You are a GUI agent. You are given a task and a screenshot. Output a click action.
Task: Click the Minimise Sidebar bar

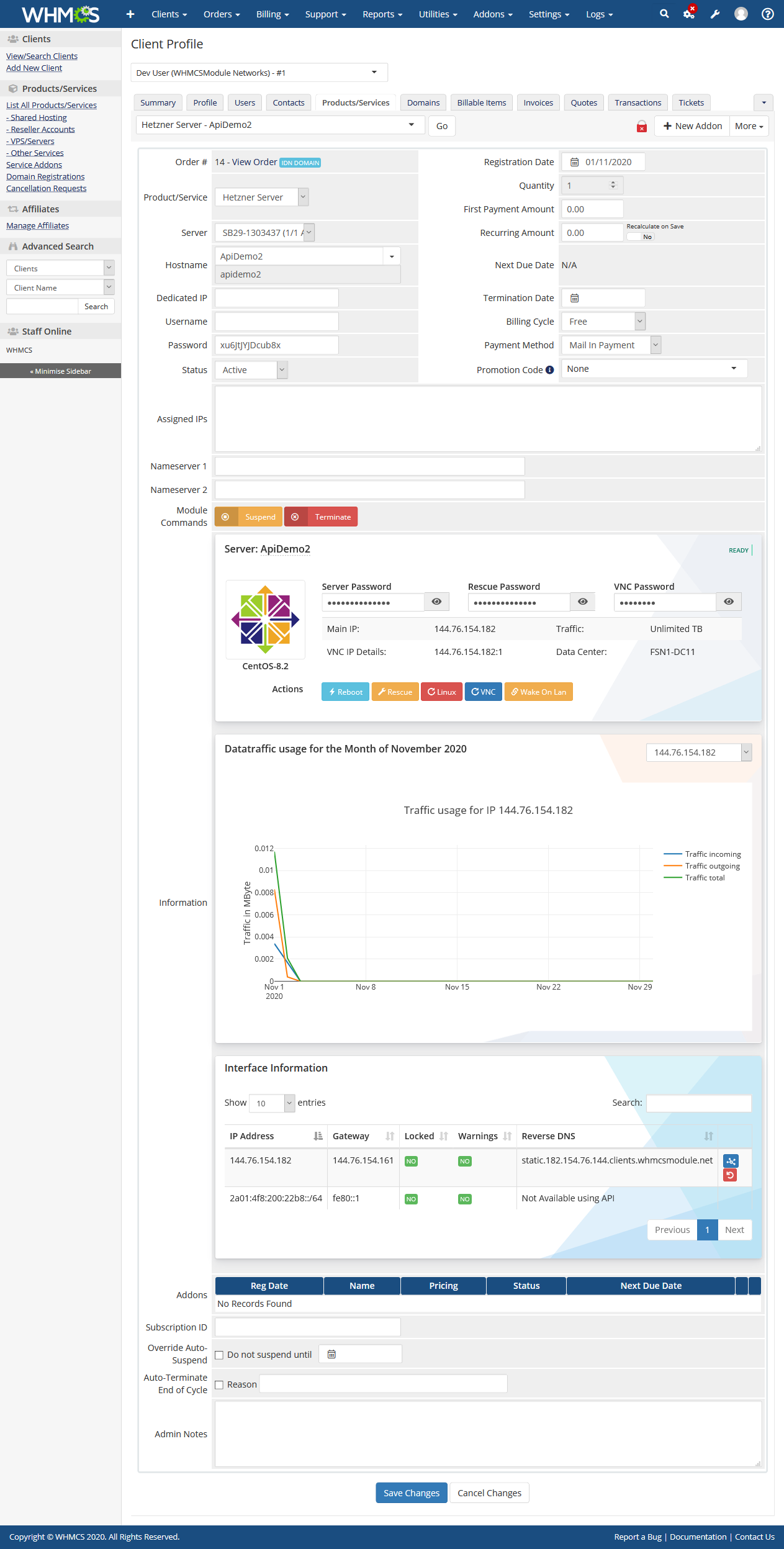60,371
